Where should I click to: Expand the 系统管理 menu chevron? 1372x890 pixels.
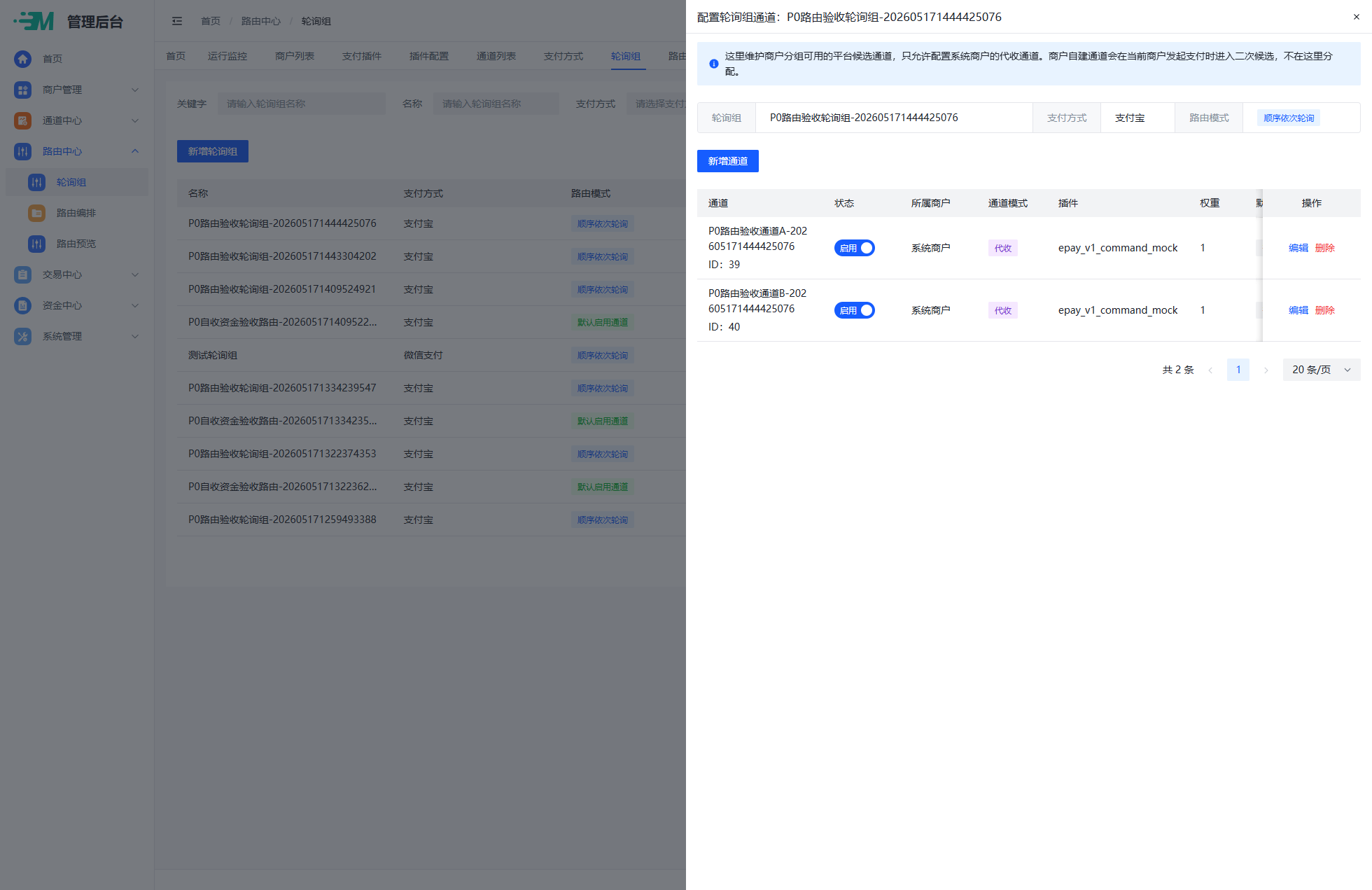[135, 336]
